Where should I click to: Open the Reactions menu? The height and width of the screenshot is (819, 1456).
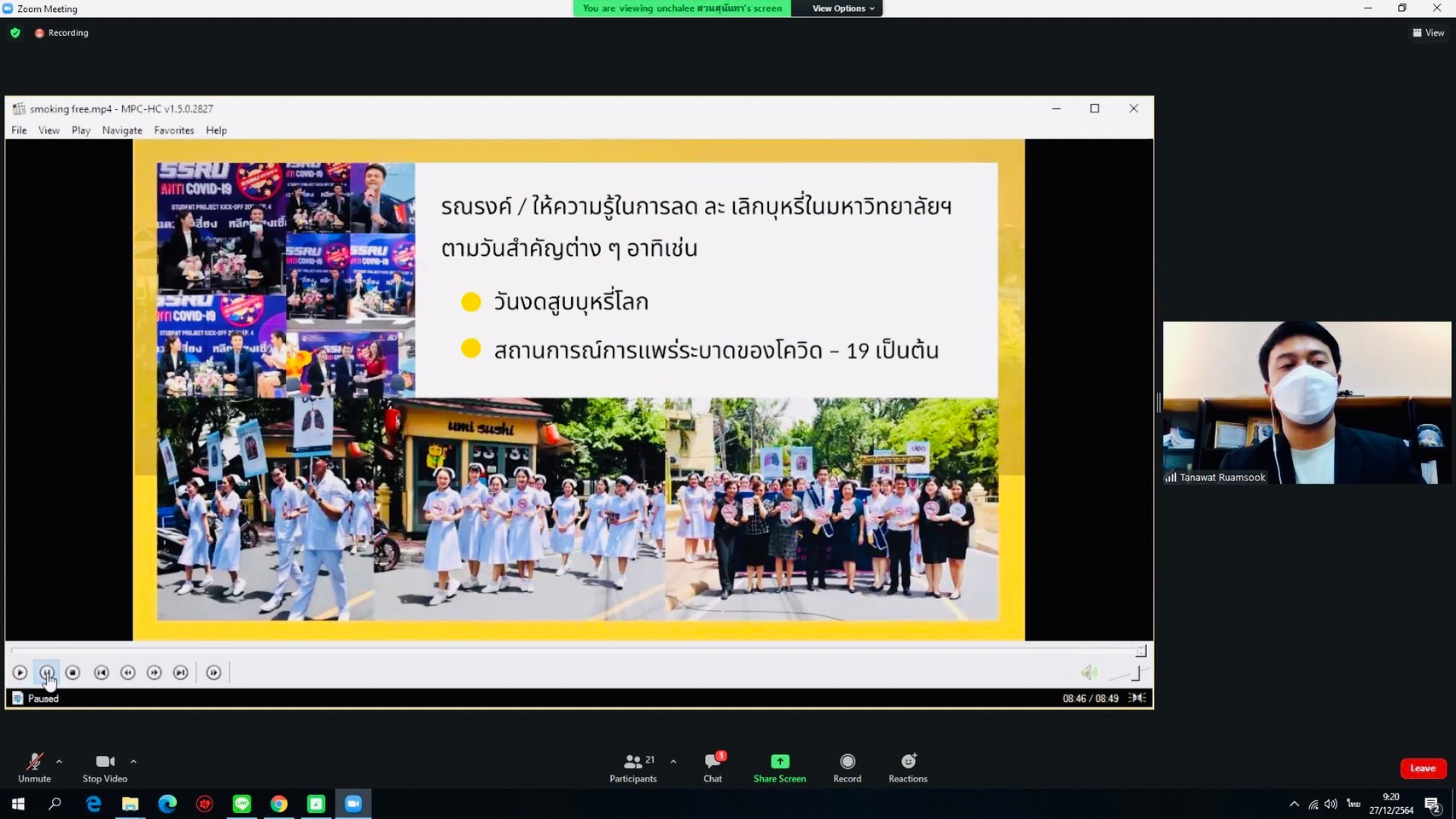(x=907, y=767)
